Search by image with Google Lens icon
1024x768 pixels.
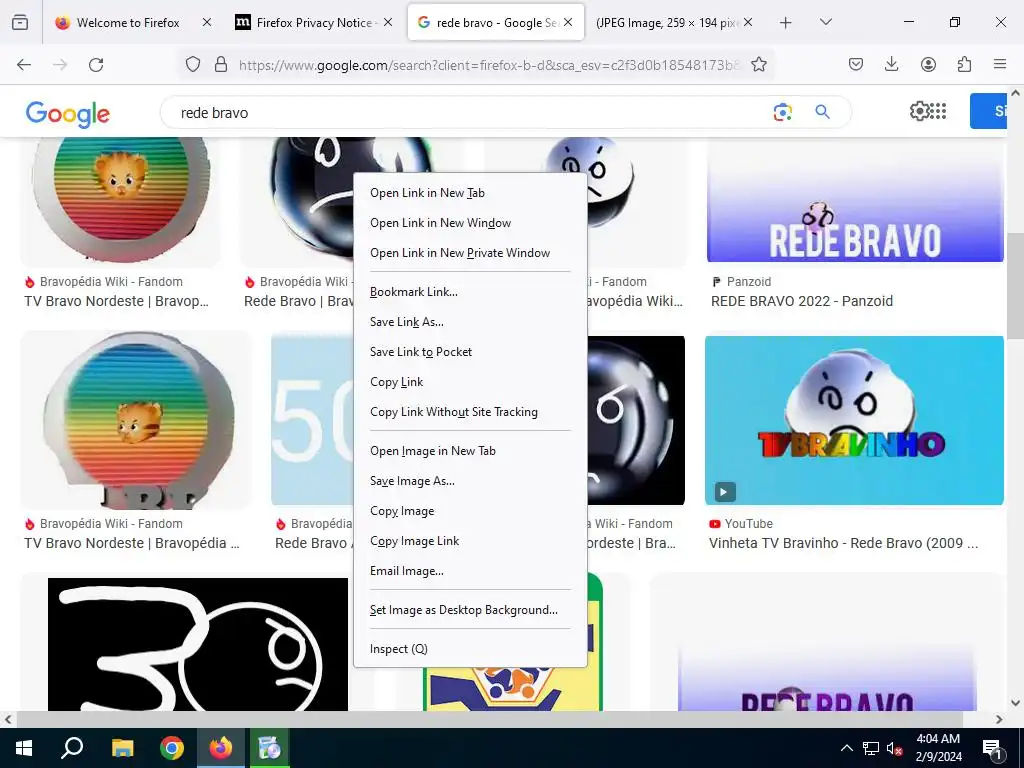[782, 112]
